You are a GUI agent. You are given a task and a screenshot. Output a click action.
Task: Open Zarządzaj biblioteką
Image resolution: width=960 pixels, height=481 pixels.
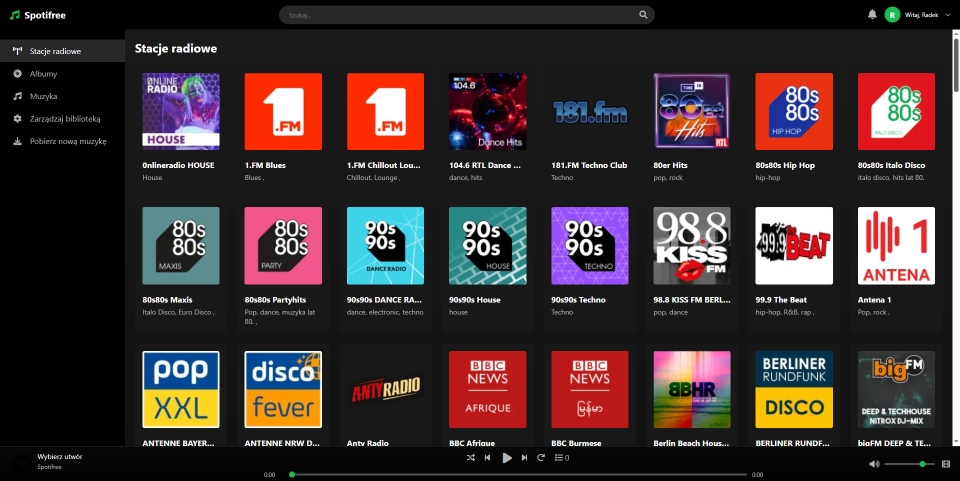pyautogui.click(x=64, y=118)
